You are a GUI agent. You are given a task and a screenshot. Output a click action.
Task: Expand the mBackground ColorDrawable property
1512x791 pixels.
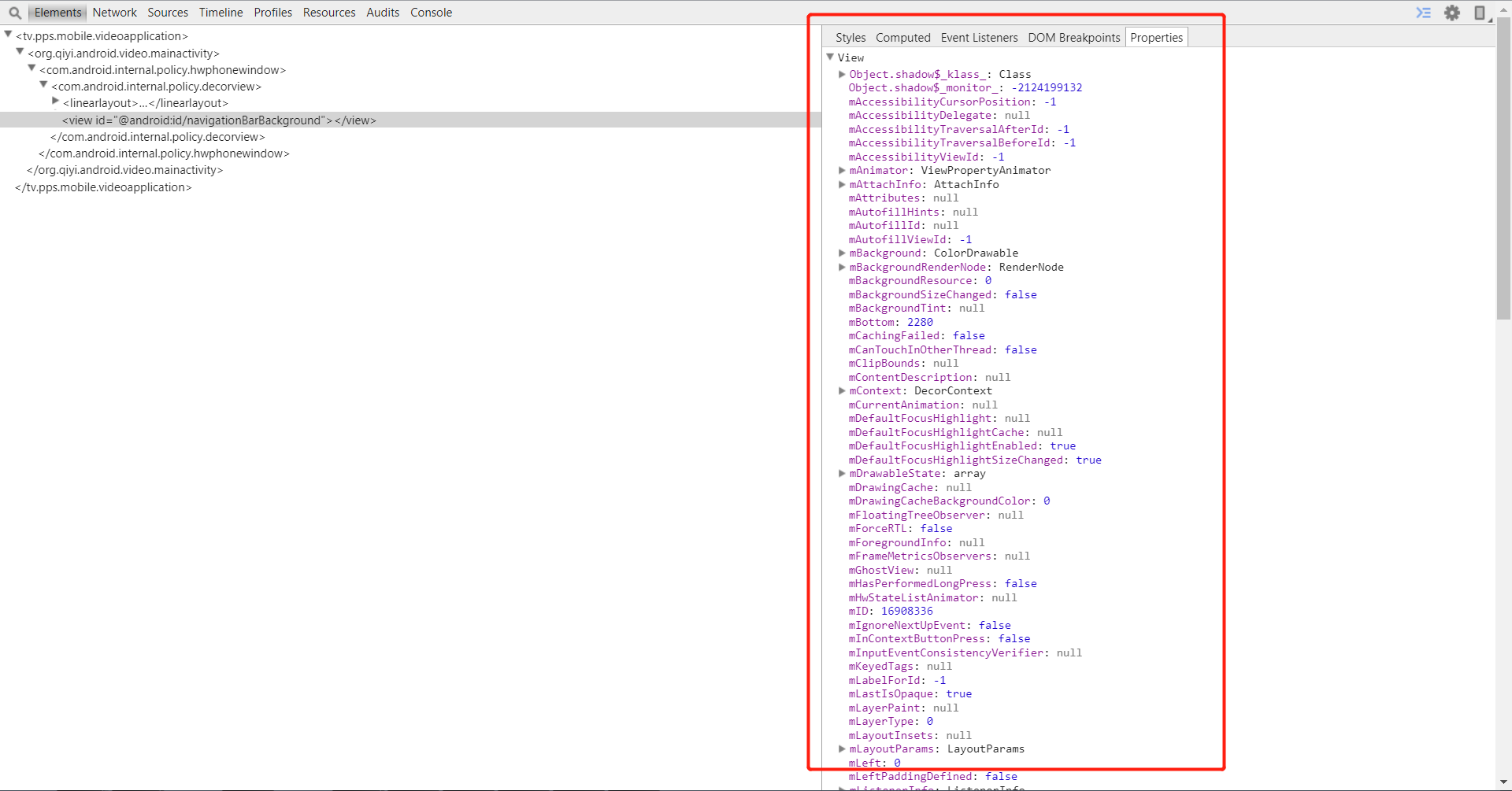tap(842, 253)
